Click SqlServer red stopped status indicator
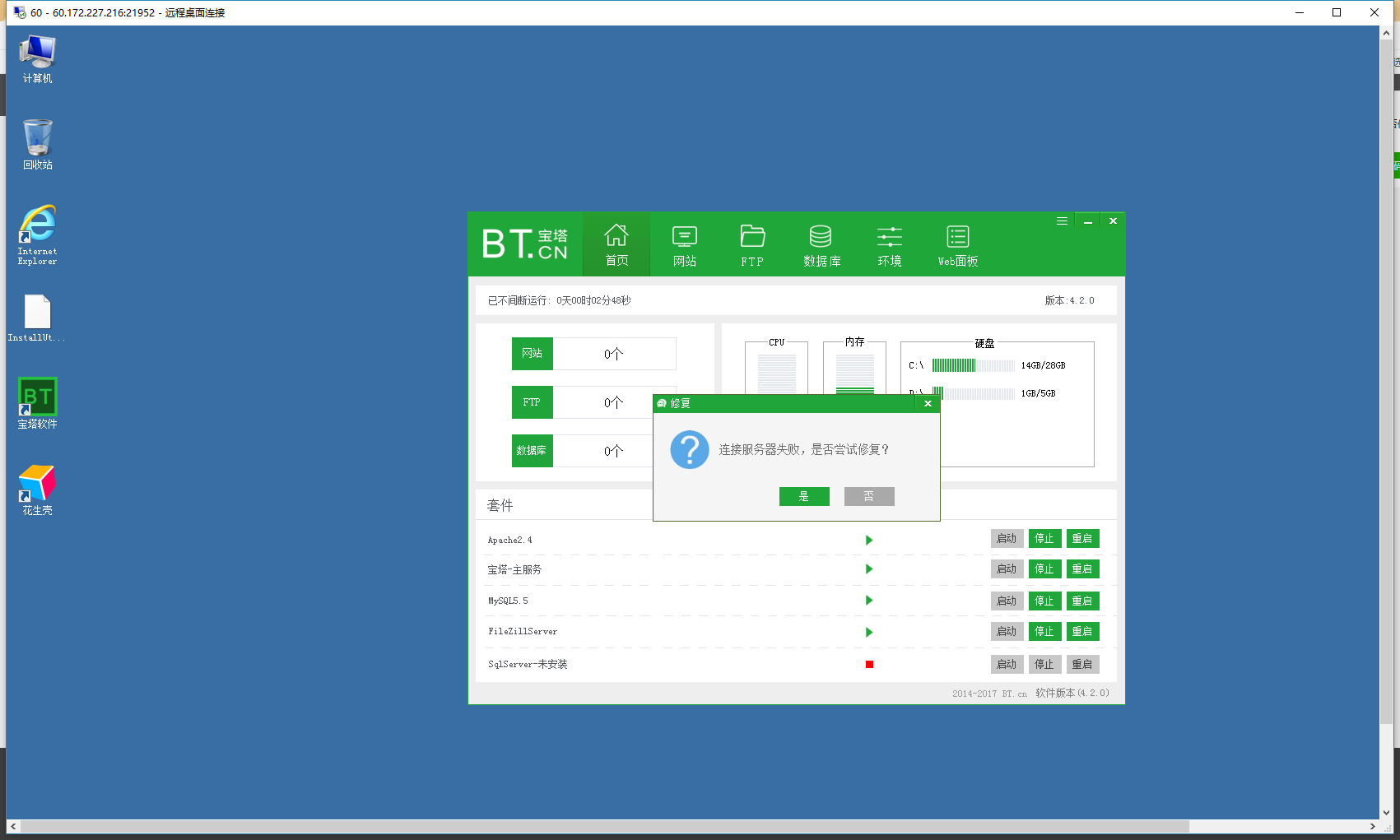 [x=869, y=664]
